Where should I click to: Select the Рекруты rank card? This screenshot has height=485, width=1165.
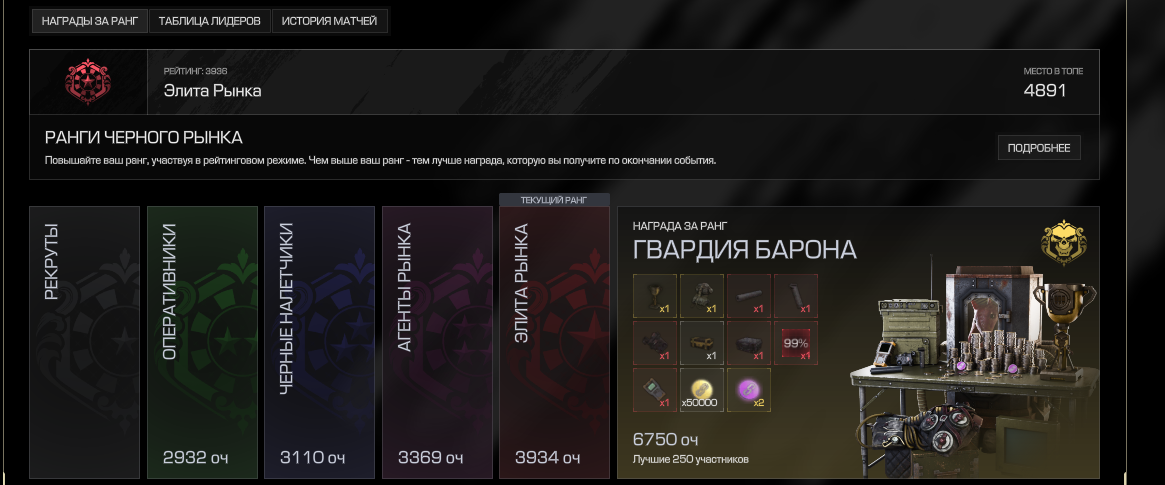[x=84, y=342]
